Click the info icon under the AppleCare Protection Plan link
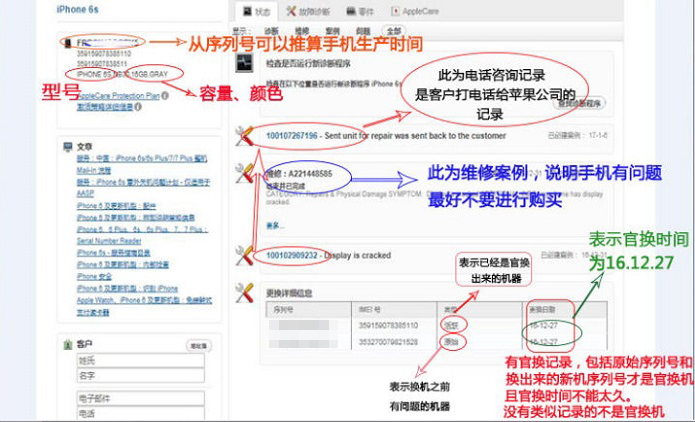695x422 pixels. click(138, 107)
